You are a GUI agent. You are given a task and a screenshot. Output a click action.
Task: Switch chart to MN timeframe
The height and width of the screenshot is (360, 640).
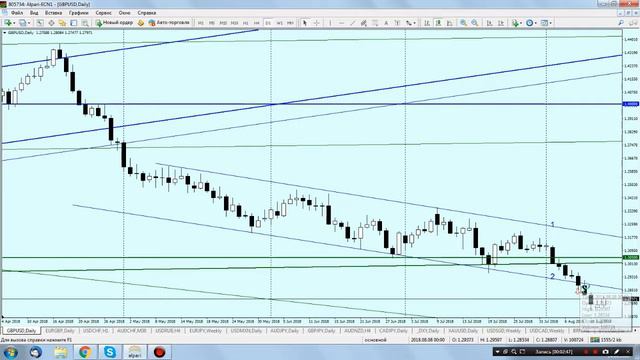coord(290,23)
